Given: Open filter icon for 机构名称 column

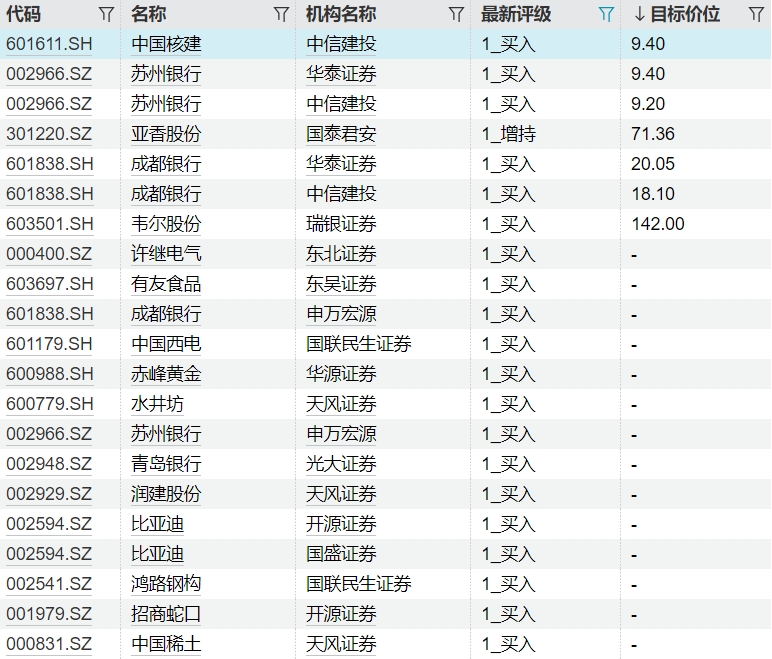Looking at the screenshot, I should (456, 14).
